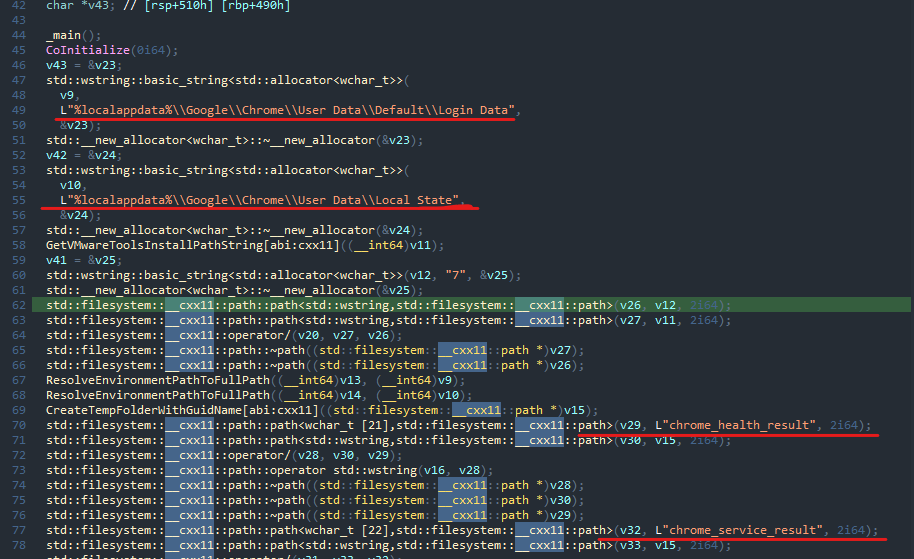Select the Login Data path string

pos(287,110)
